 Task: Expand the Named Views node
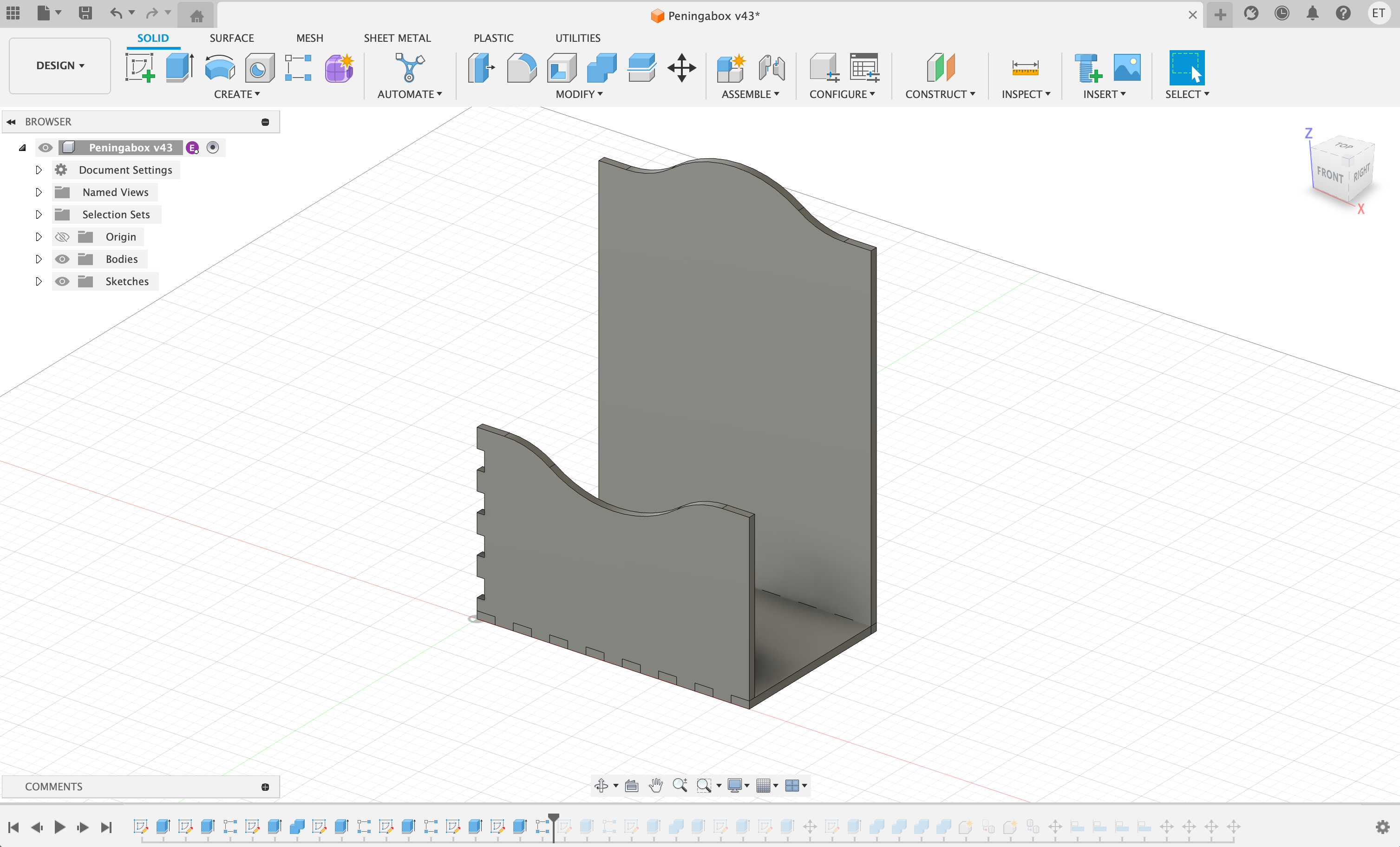tap(39, 192)
